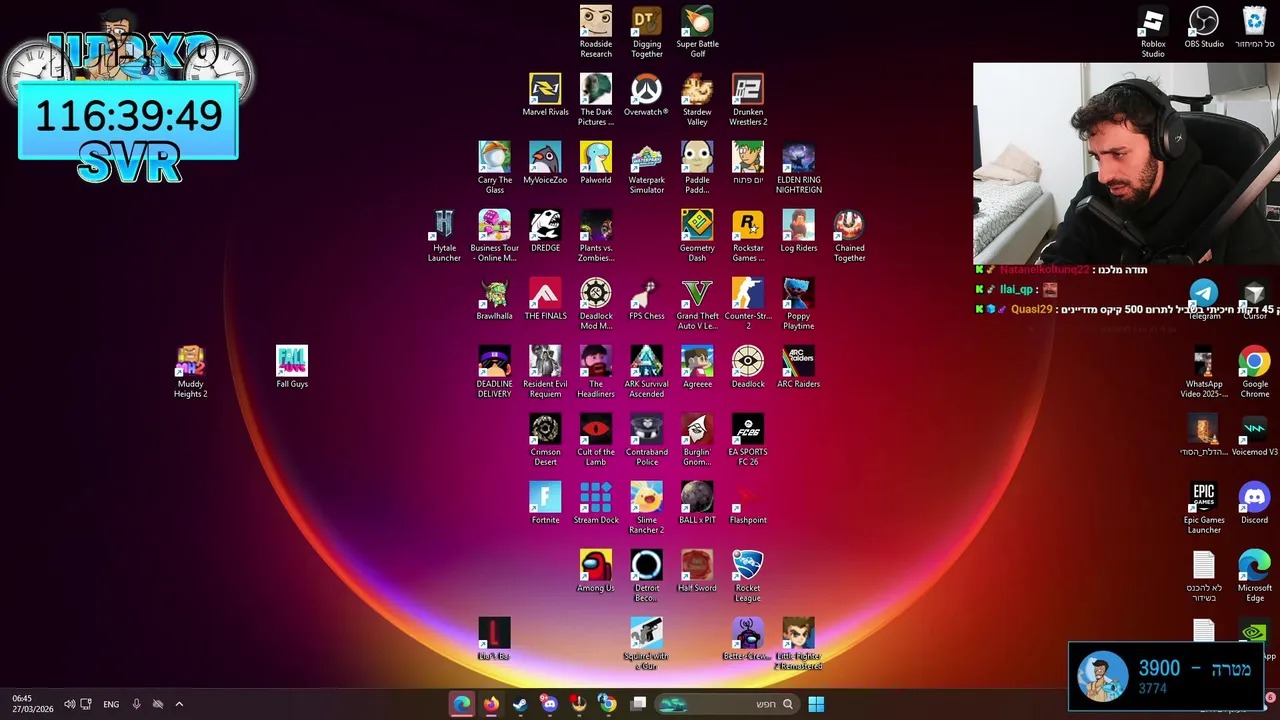Open EA SPORTS FC 26 icon
This screenshot has width=1280, height=720.
pos(748,440)
